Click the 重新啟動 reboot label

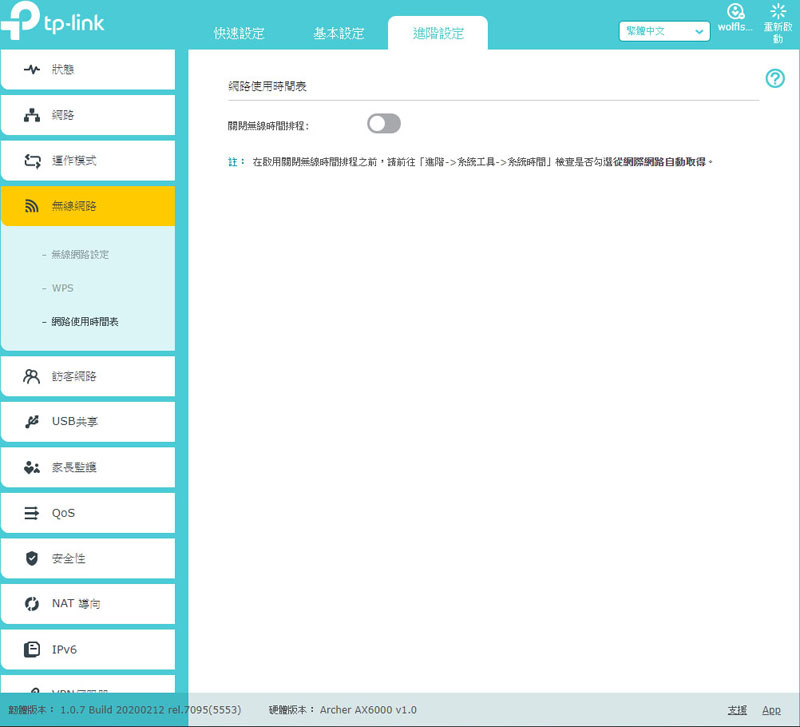778,33
